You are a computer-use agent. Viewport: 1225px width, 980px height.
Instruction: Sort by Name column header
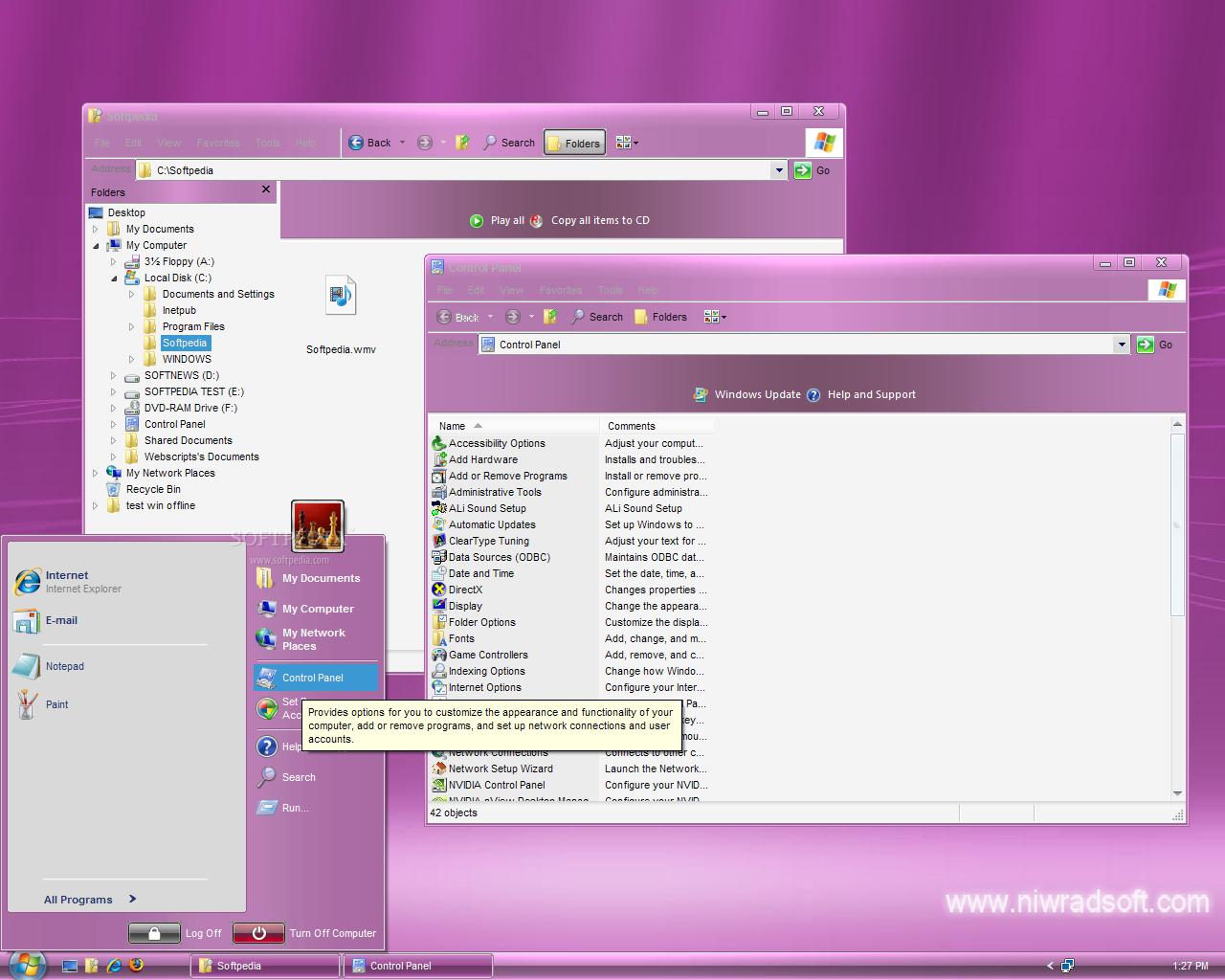514,426
